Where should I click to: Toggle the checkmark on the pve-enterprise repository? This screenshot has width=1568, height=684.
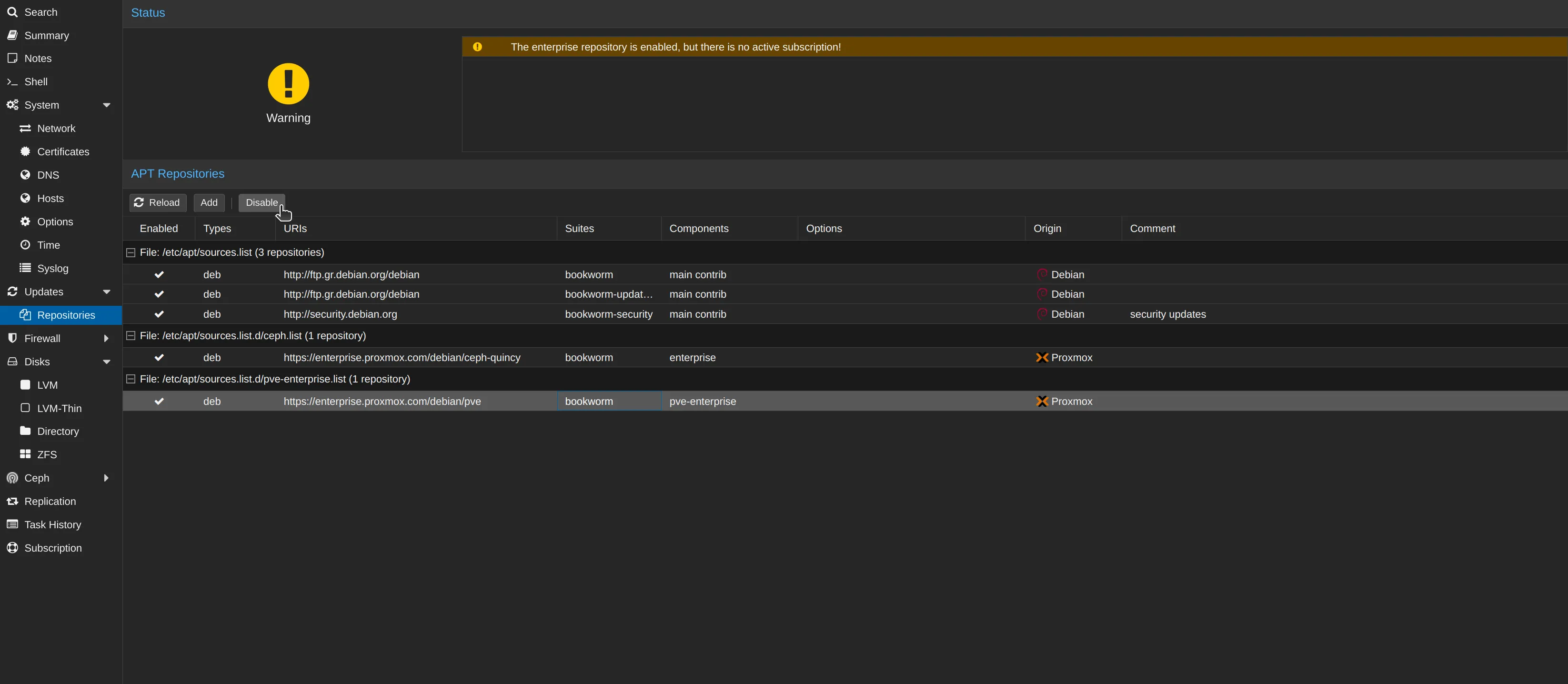[159, 401]
